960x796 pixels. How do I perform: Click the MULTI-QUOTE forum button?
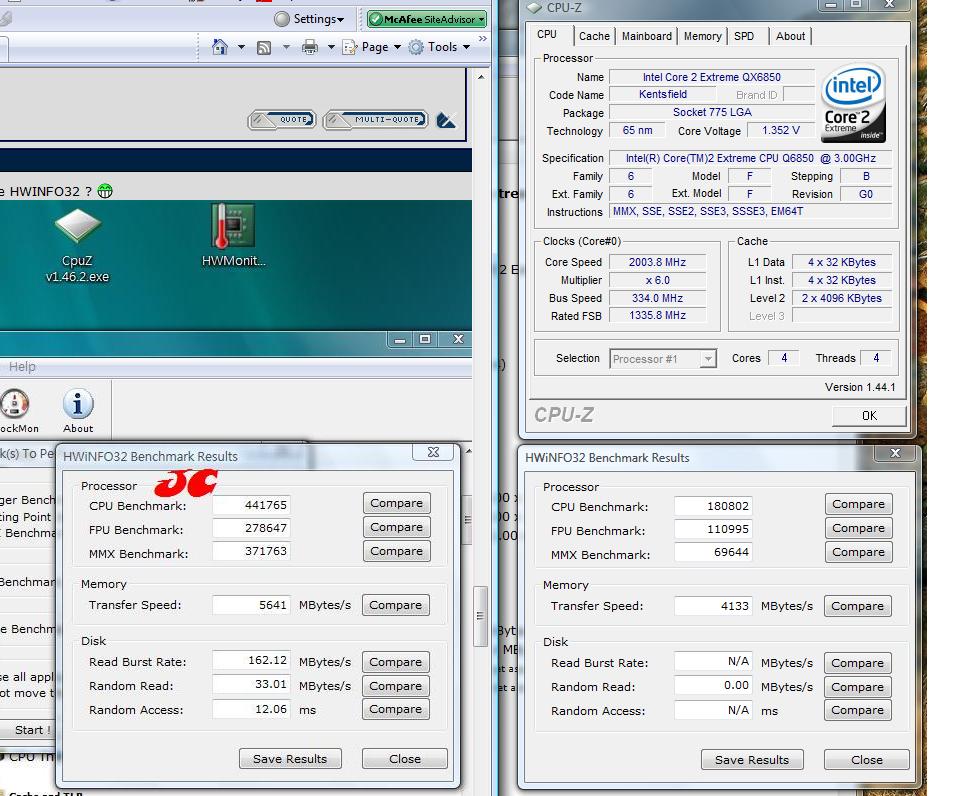[376, 119]
